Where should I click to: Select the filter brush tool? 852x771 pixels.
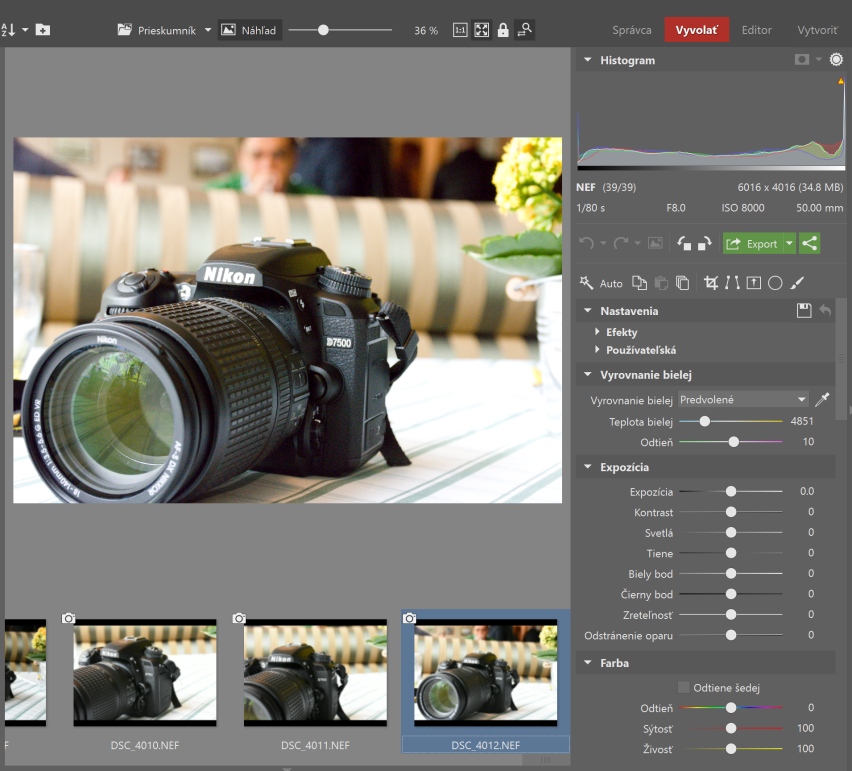[x=797, y=283]
